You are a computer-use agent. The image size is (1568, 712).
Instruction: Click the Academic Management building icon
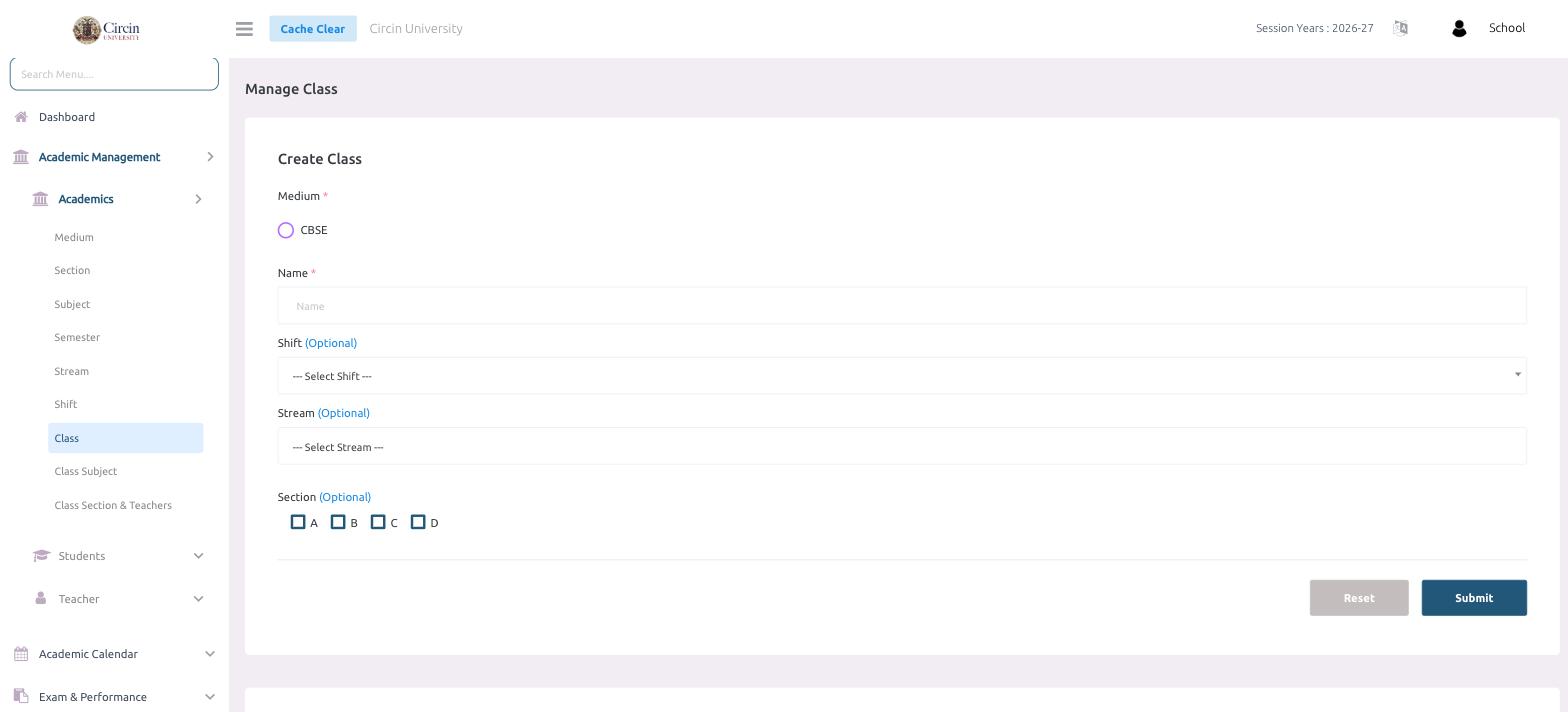click(x=21, y=157)
